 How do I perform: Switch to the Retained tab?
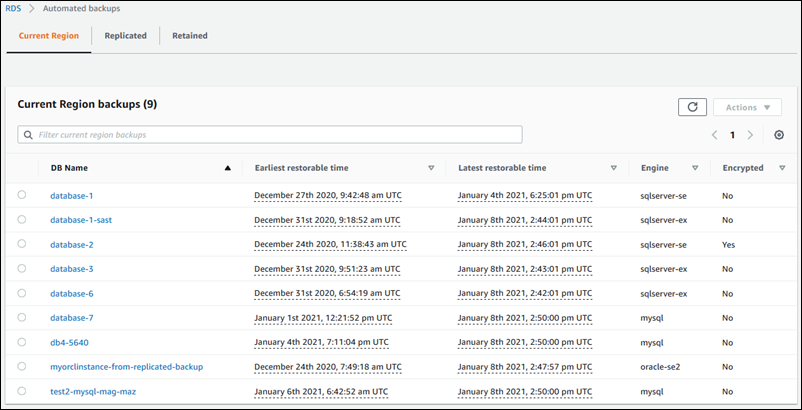point(189,35)
